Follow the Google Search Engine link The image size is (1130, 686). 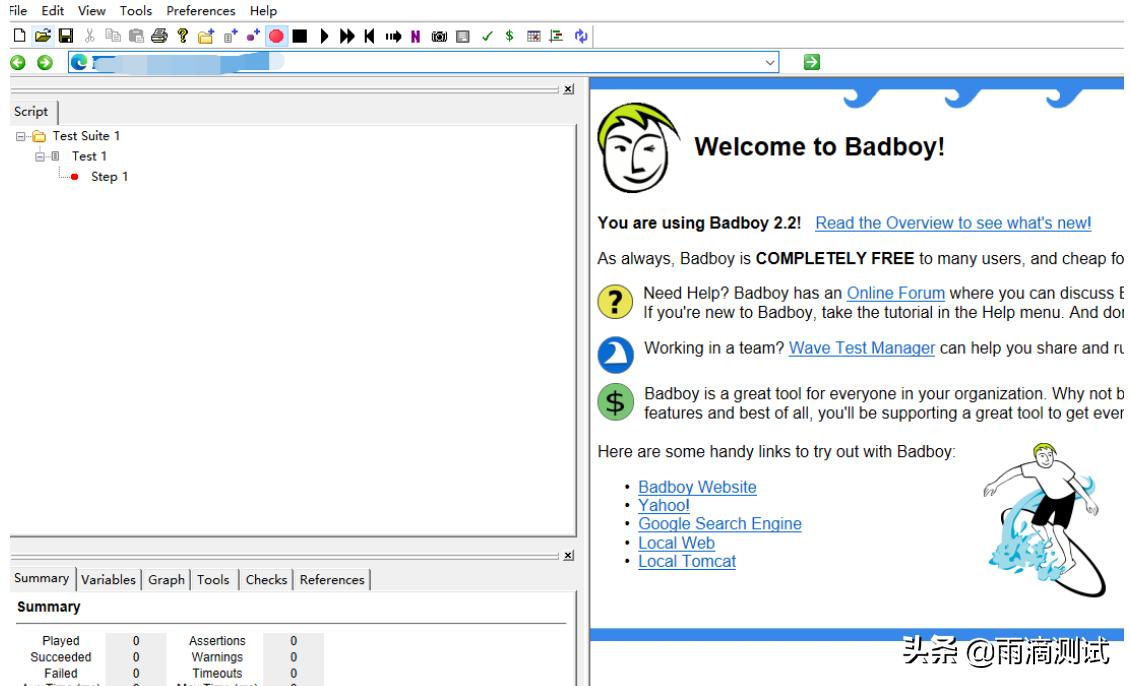pyautogui.click(x=719, y=524)
